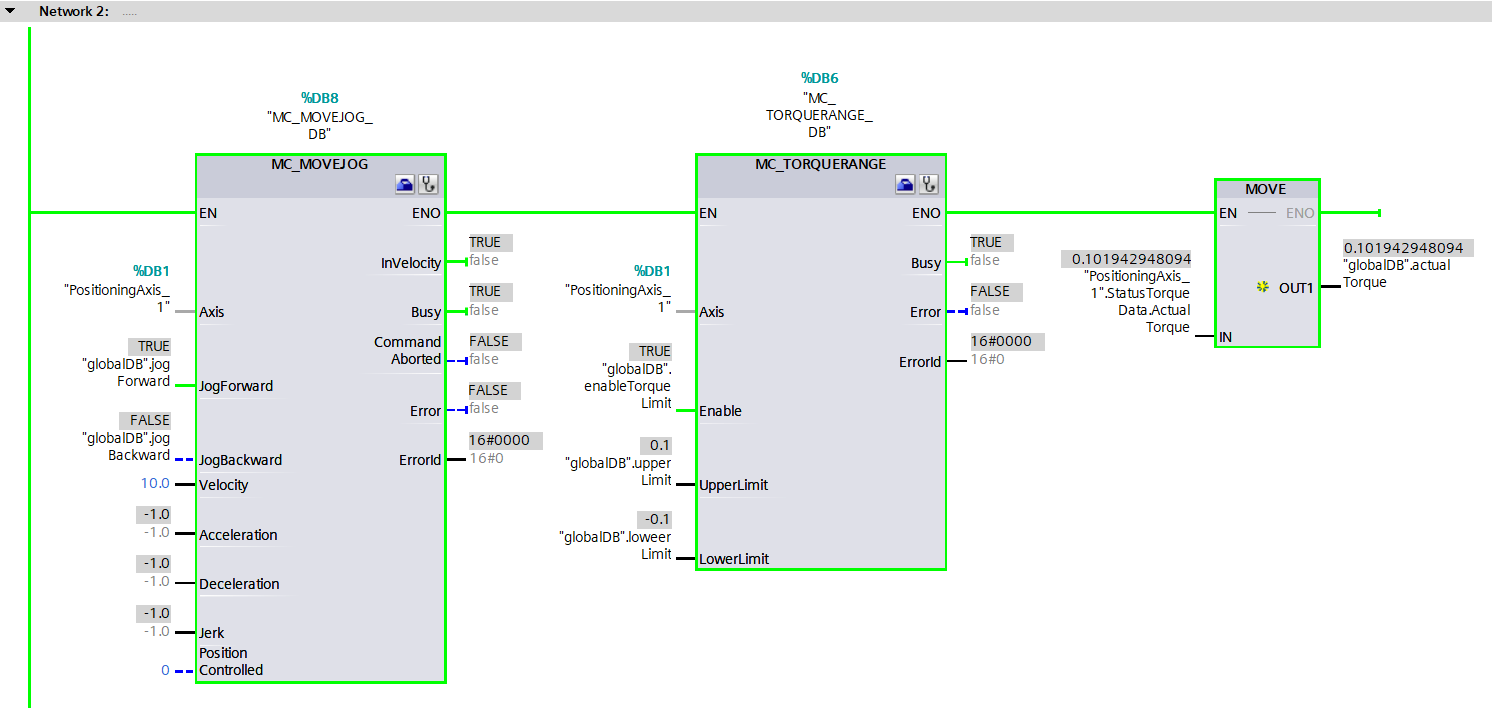This screenshot has width=1492, height=708.
Task: Collapse Network 2 using its disclosure triangle
Action: [x=12, y=12]
